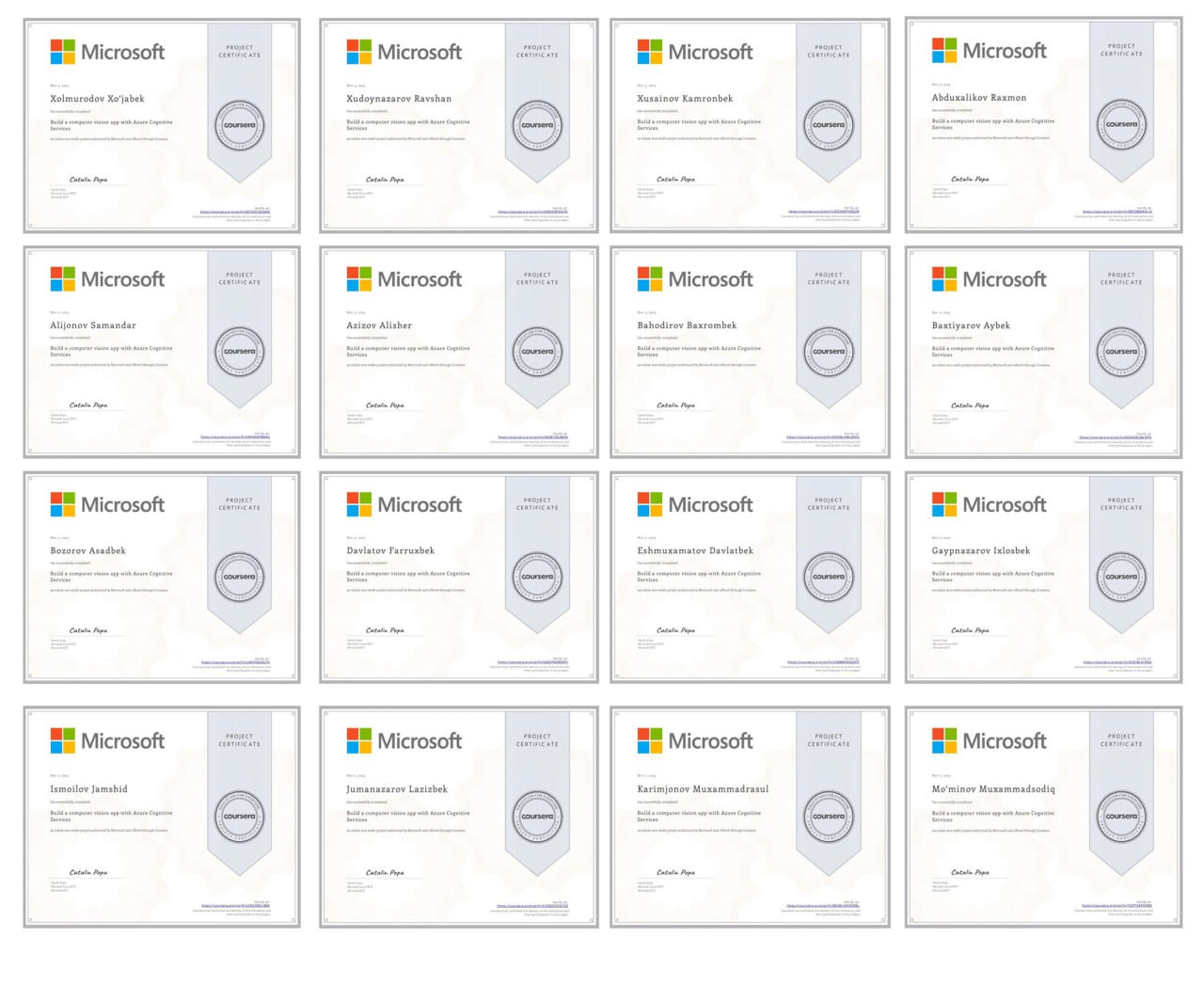Click Microsoft logo on Azizov Alisher certificate
1204x985 pixels.
(x=404, y=279)
